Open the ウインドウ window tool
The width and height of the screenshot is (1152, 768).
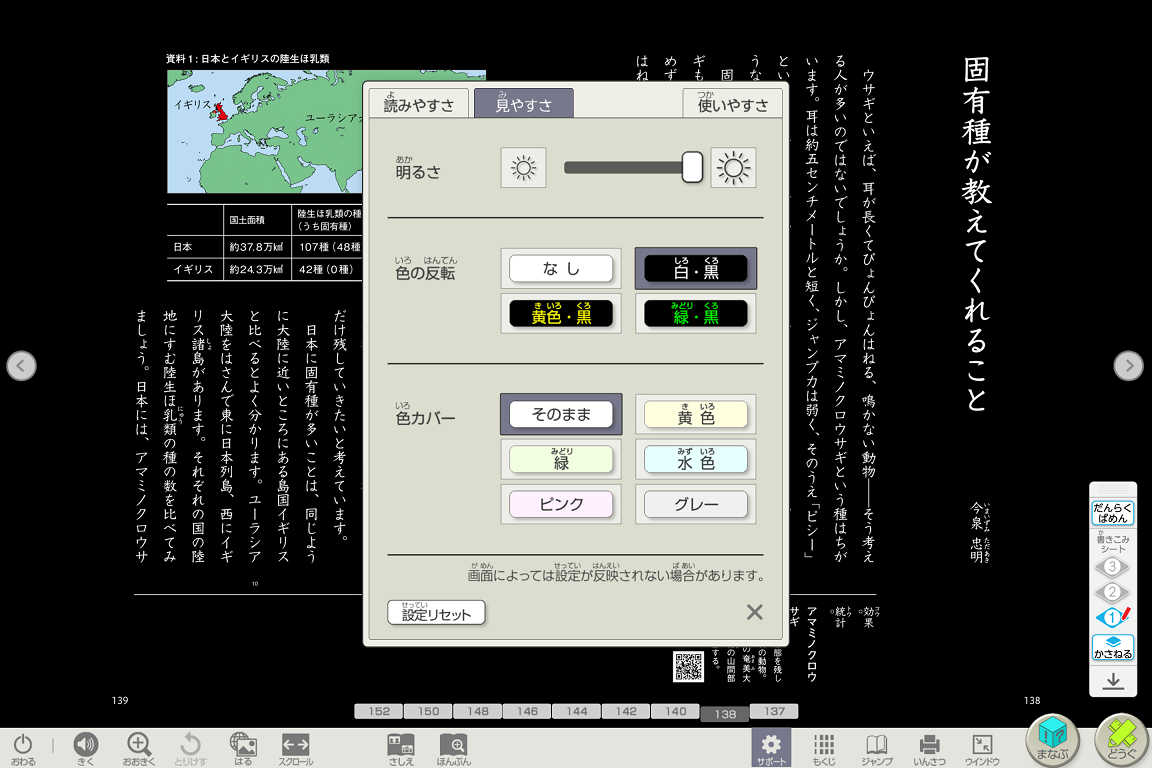point(982,747)
